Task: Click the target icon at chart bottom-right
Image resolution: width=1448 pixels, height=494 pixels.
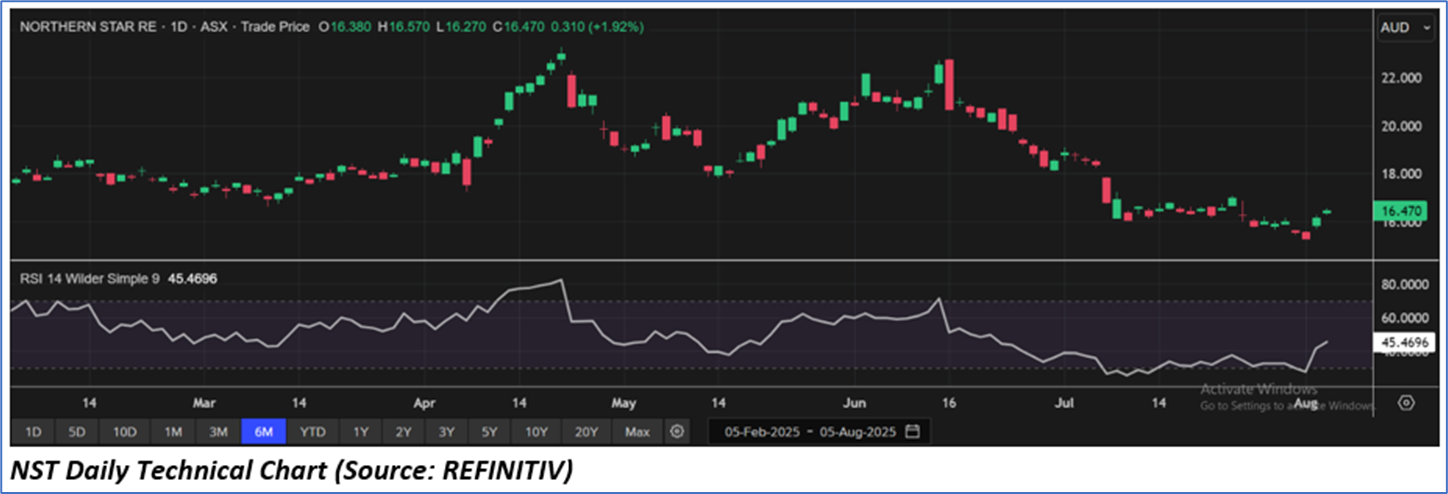Action: 1406,403
